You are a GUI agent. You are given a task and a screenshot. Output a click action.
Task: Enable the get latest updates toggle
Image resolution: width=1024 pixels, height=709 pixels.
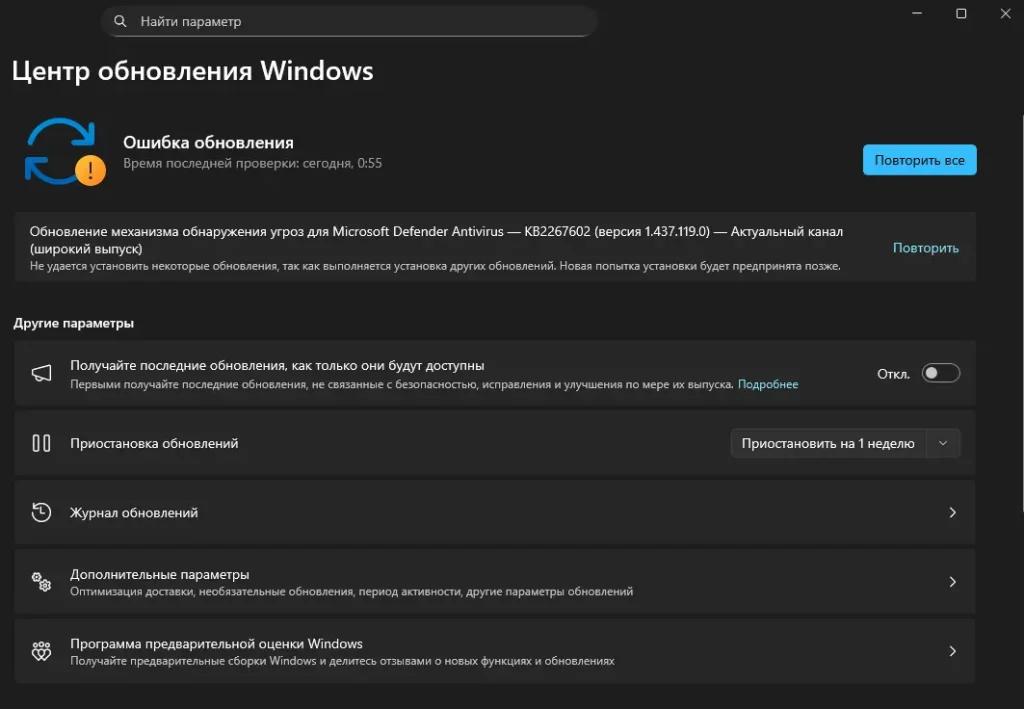pyautogui.click(x=940, y=373)
